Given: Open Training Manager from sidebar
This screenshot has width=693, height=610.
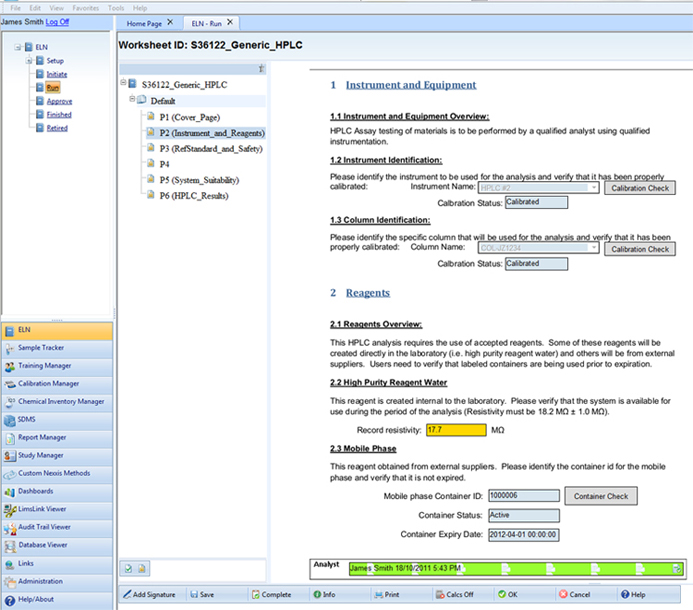Looking at the screenshot, I should (57, 366).
